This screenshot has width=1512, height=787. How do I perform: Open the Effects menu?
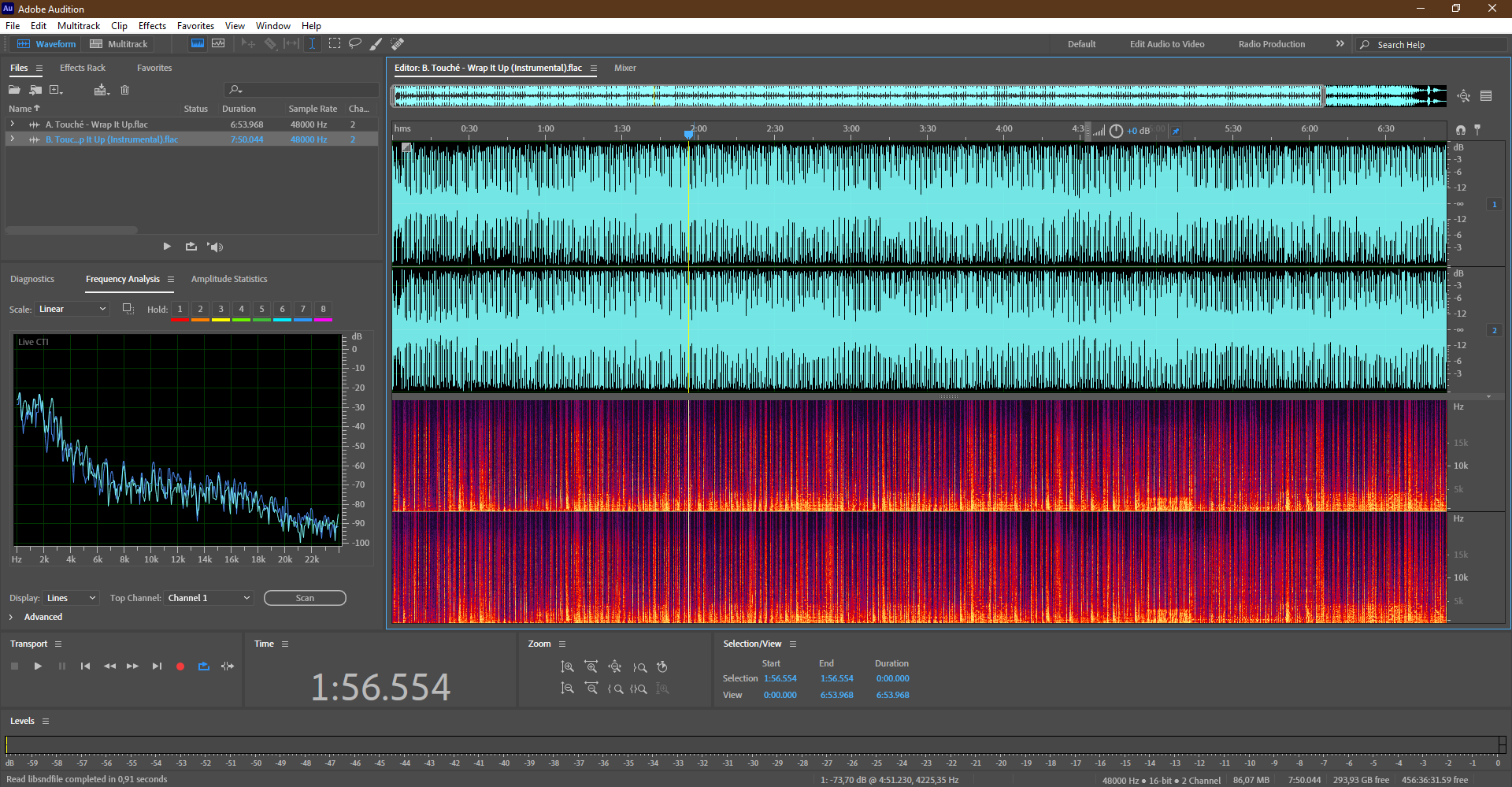tap(152, 26)
